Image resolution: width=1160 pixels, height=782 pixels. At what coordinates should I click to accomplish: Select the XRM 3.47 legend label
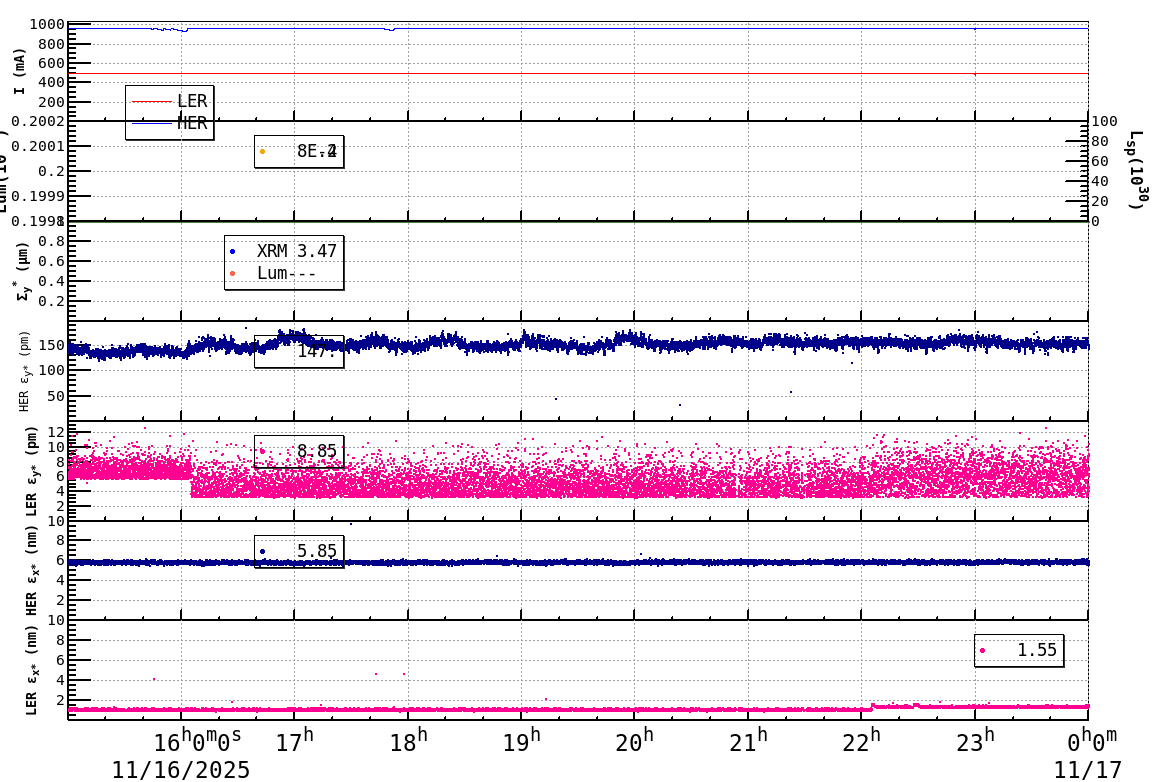coord(296,251)
